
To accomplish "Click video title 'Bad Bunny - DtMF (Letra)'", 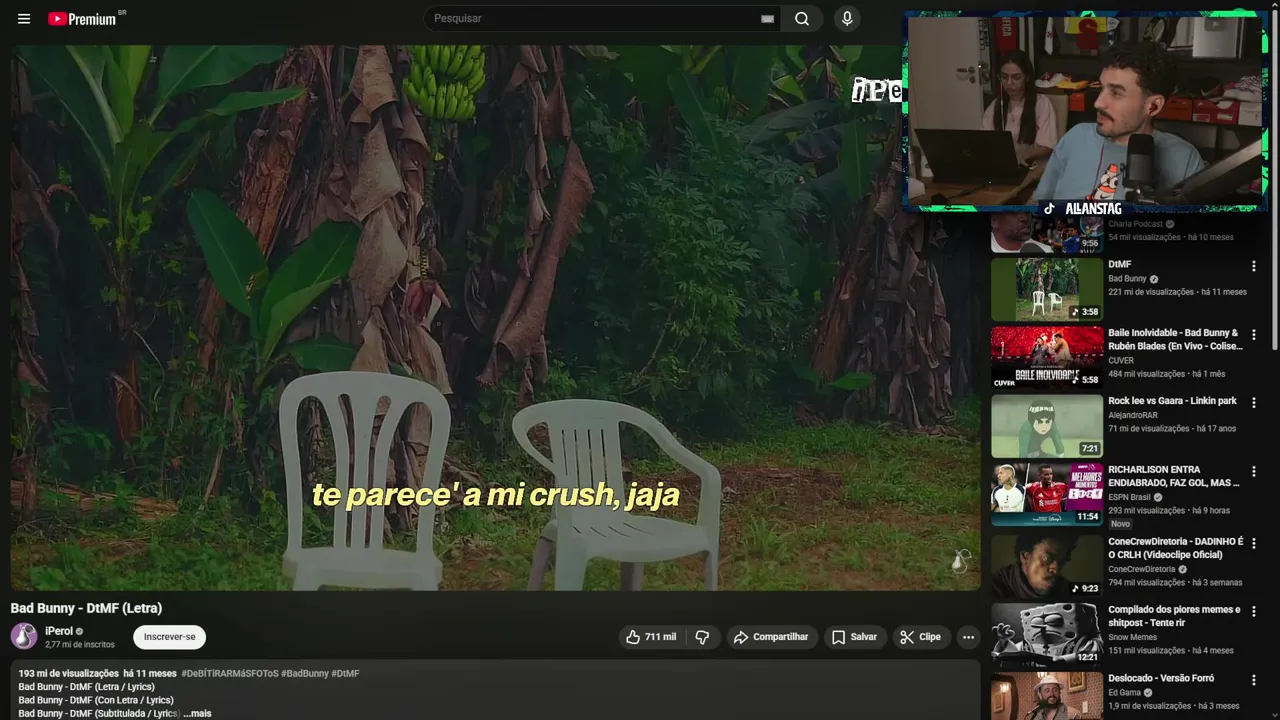I will click(86, 608).
